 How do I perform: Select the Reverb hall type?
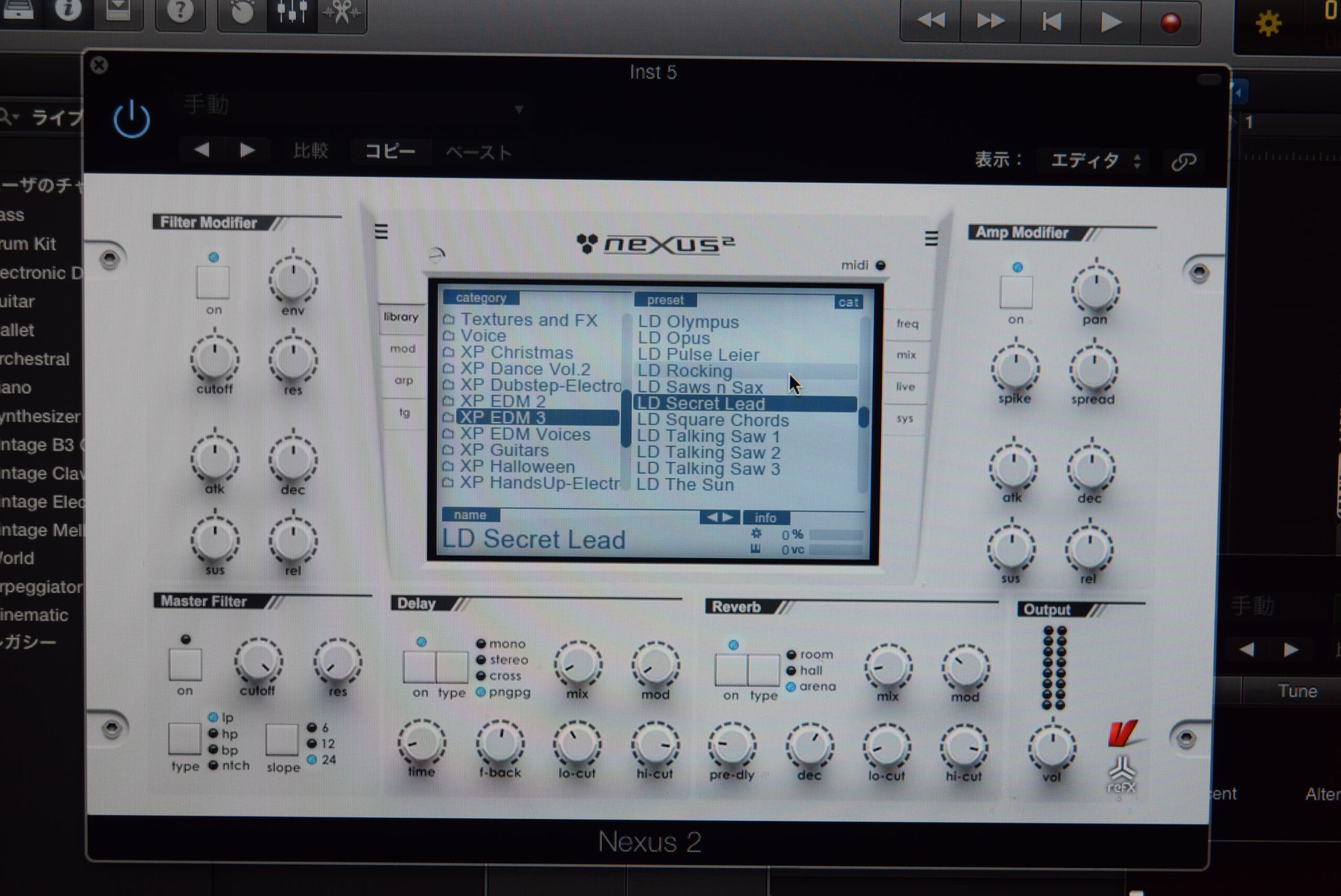pyautogui.click(x=805, y=670)
